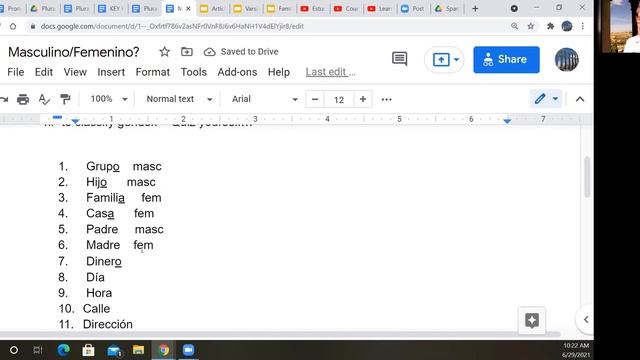Close the active Docs tab
Viewport: 640px width, 360px height.
click(x=188, y=9)
